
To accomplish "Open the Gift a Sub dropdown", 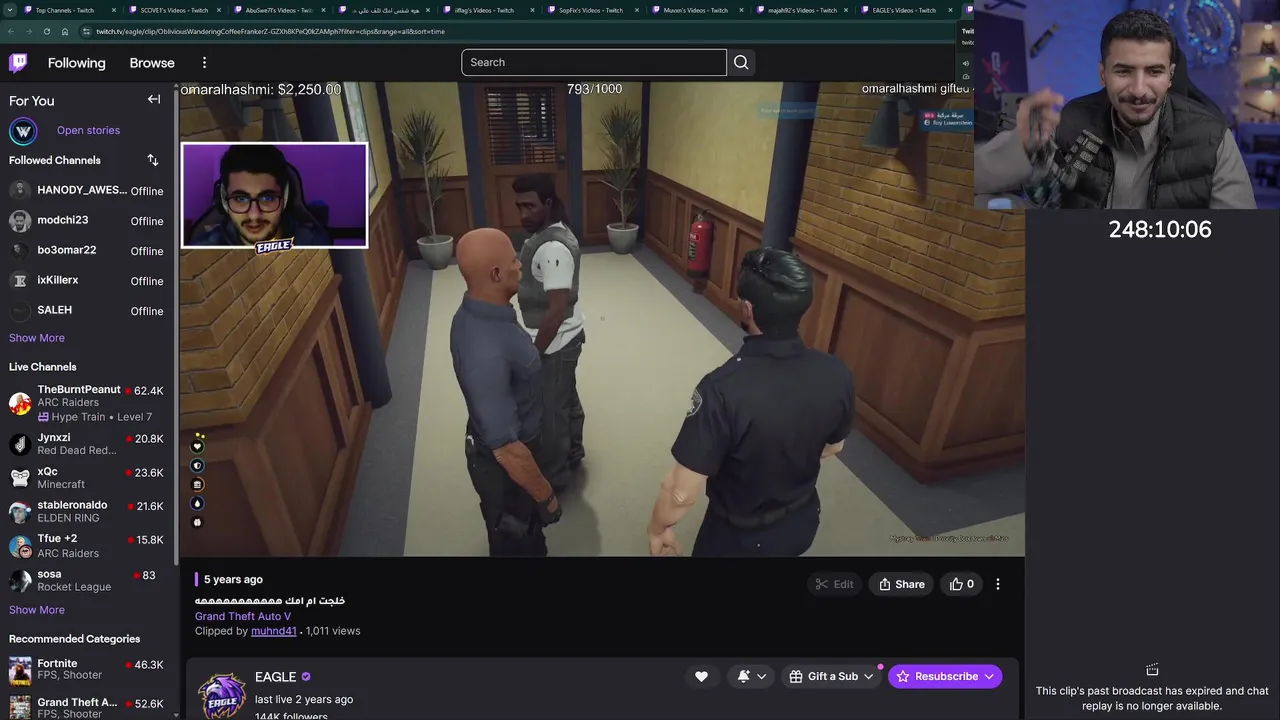I will point(831,677).
